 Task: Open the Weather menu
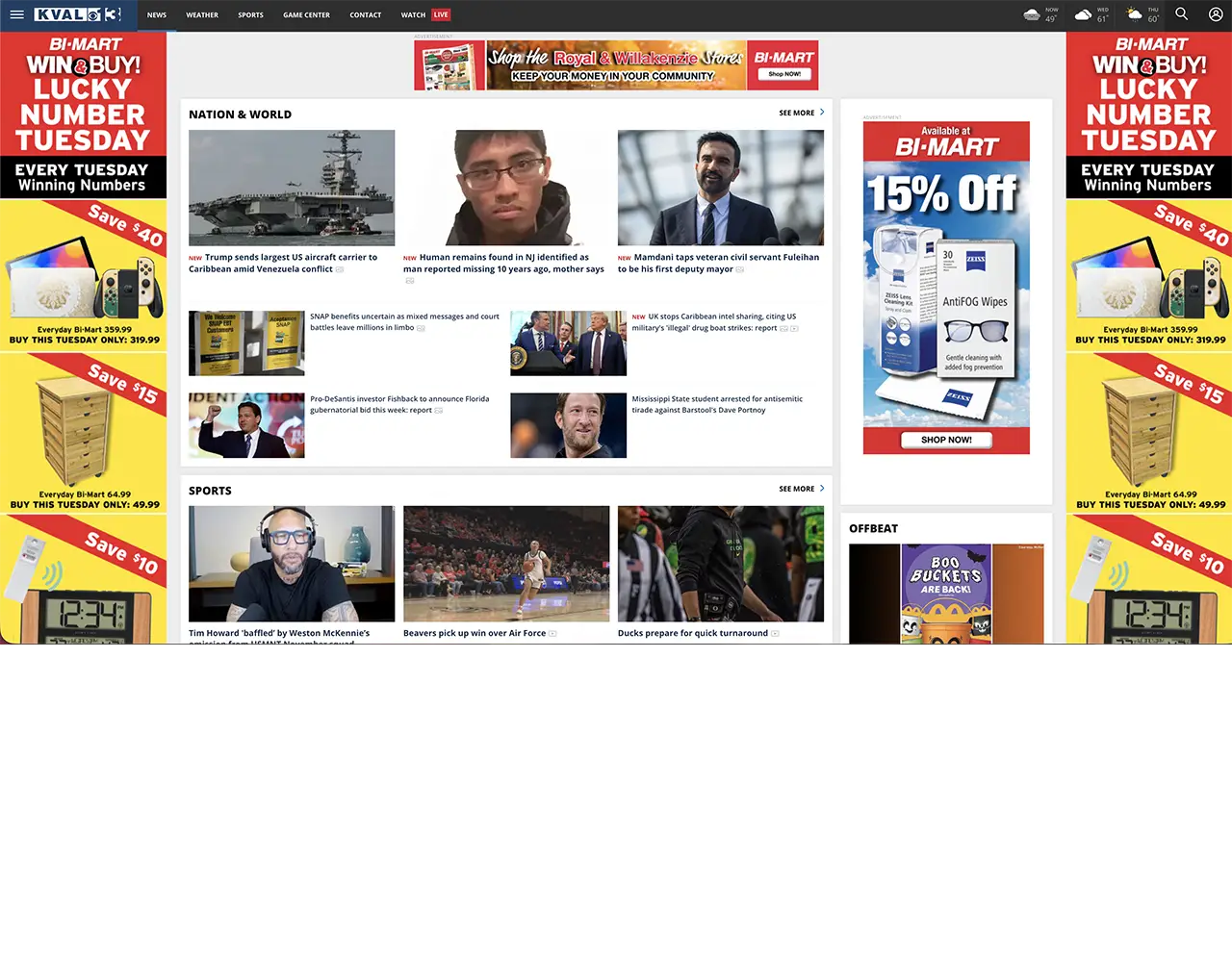(x=202, y=15)
